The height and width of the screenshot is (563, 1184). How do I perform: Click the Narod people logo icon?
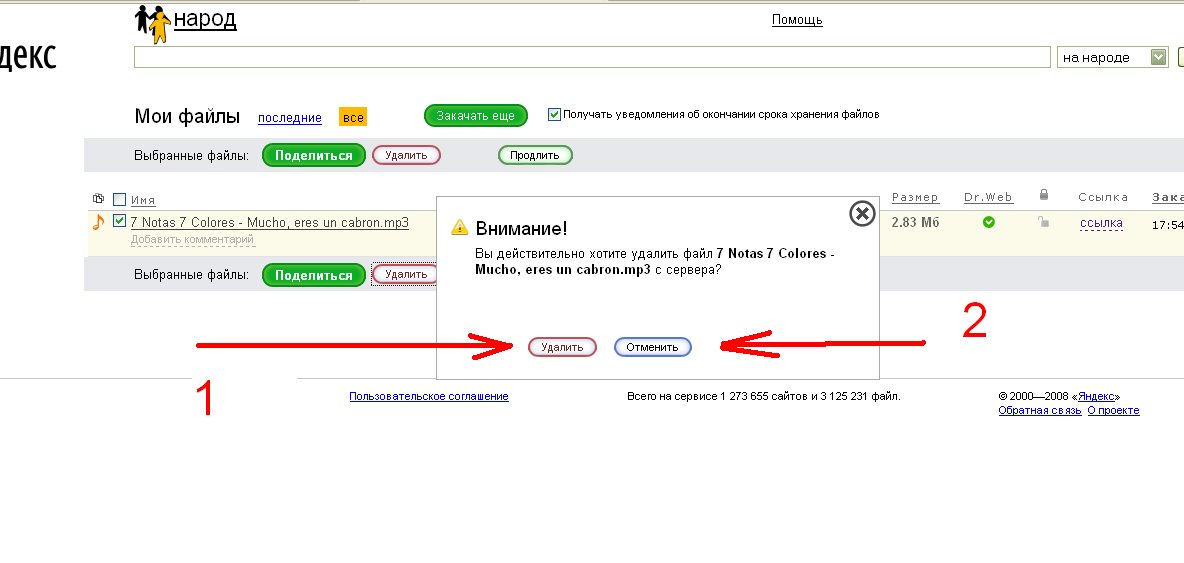tap(153, 23)
